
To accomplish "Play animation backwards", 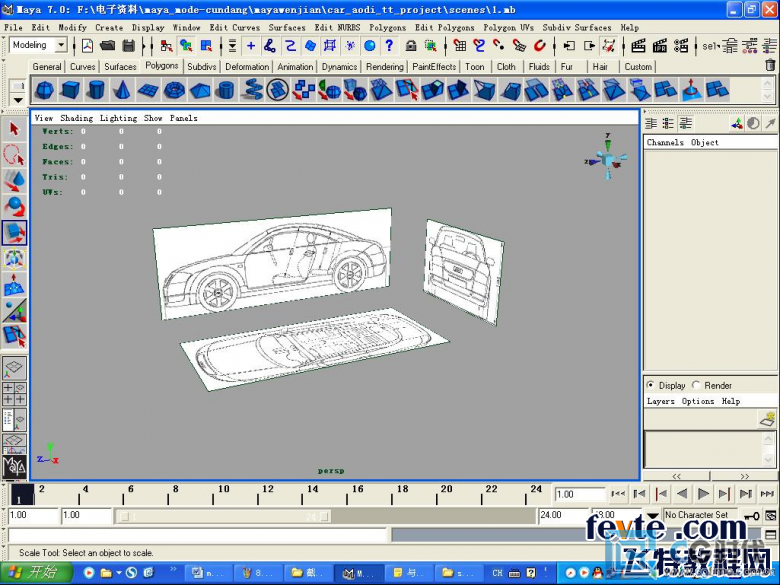I will 682,494.
